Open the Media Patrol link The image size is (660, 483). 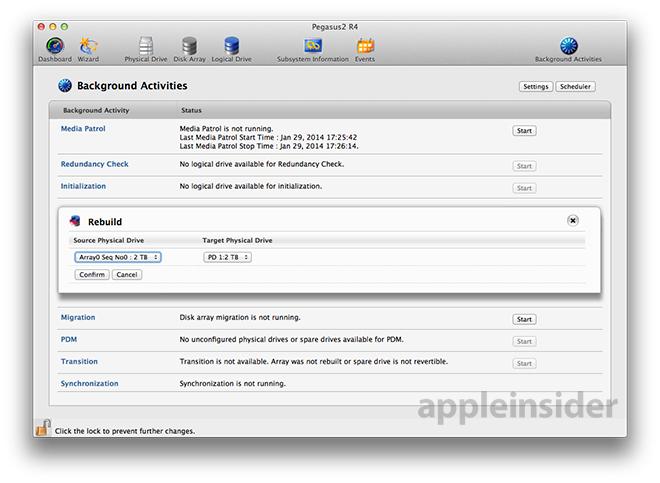click(83, 128)
